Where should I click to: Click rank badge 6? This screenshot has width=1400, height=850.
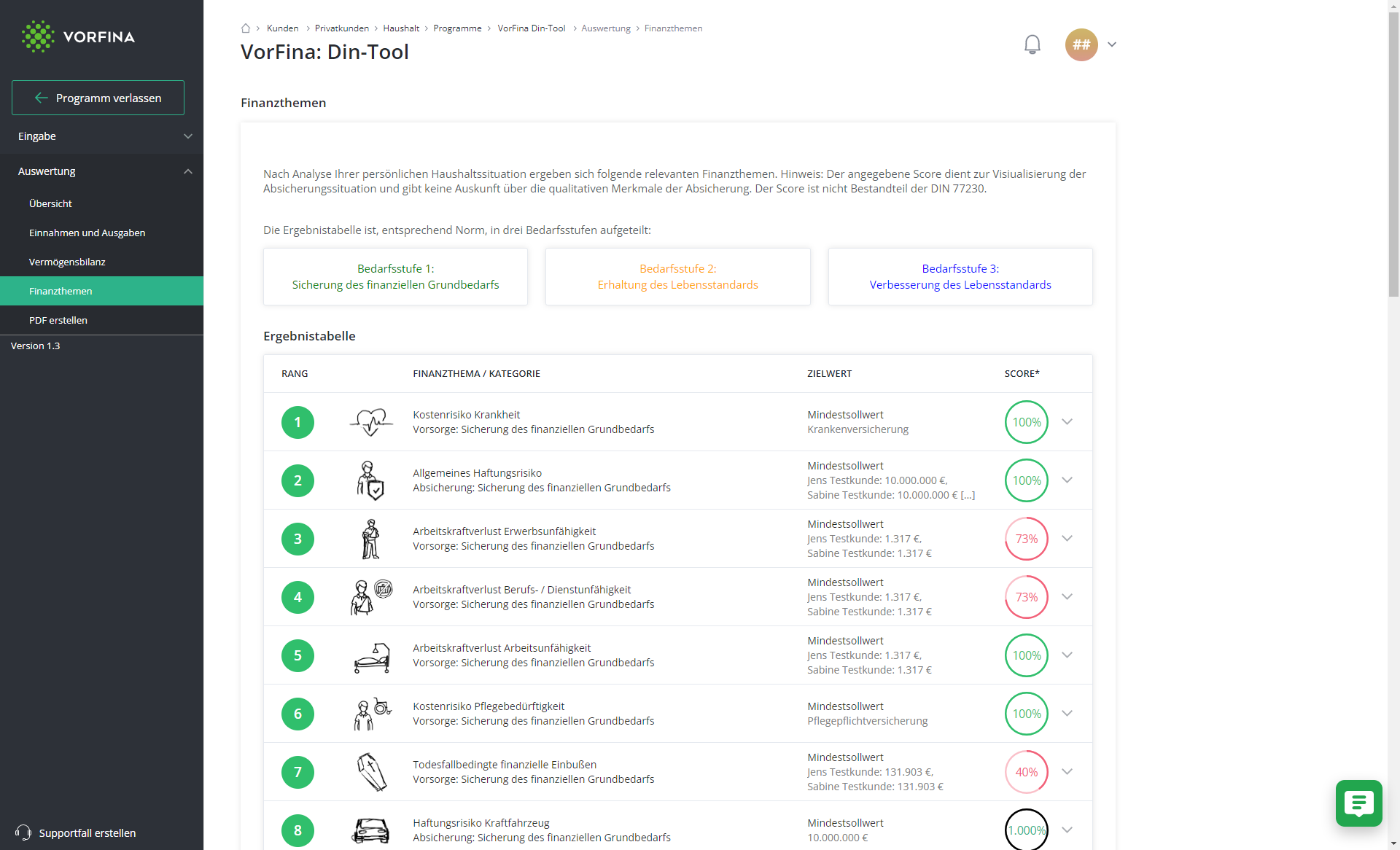click(x=297, y=714)
